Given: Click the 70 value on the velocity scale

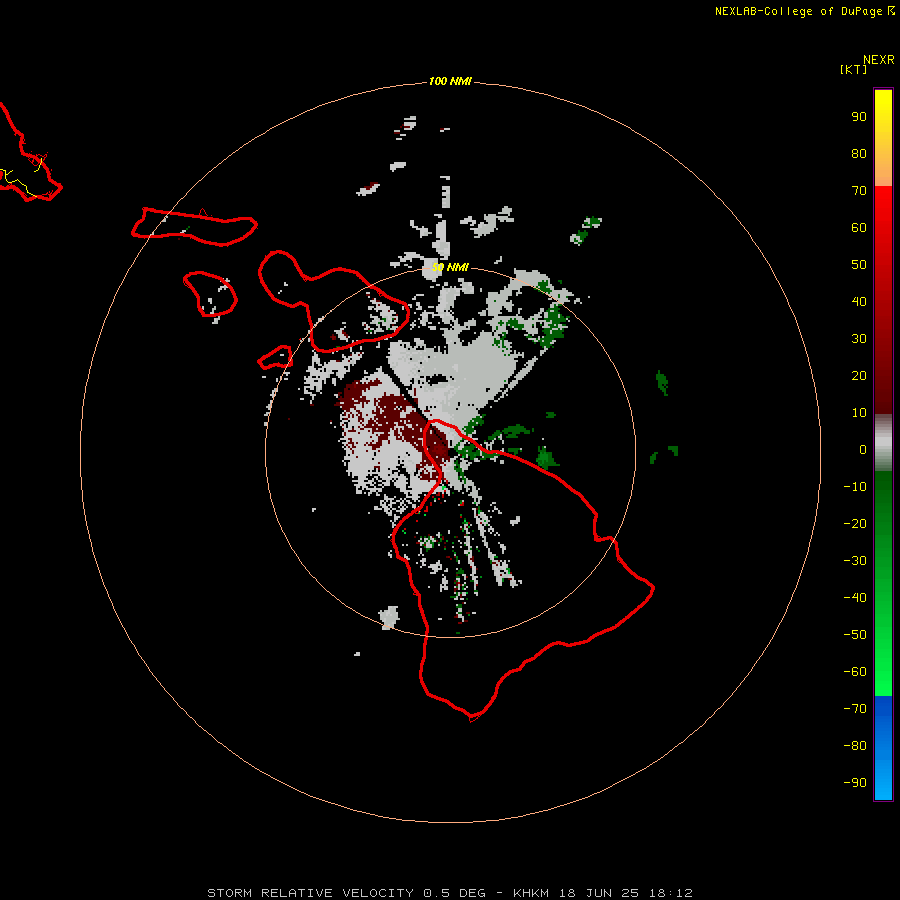Looking at the screenshot, I should [859, 191].
